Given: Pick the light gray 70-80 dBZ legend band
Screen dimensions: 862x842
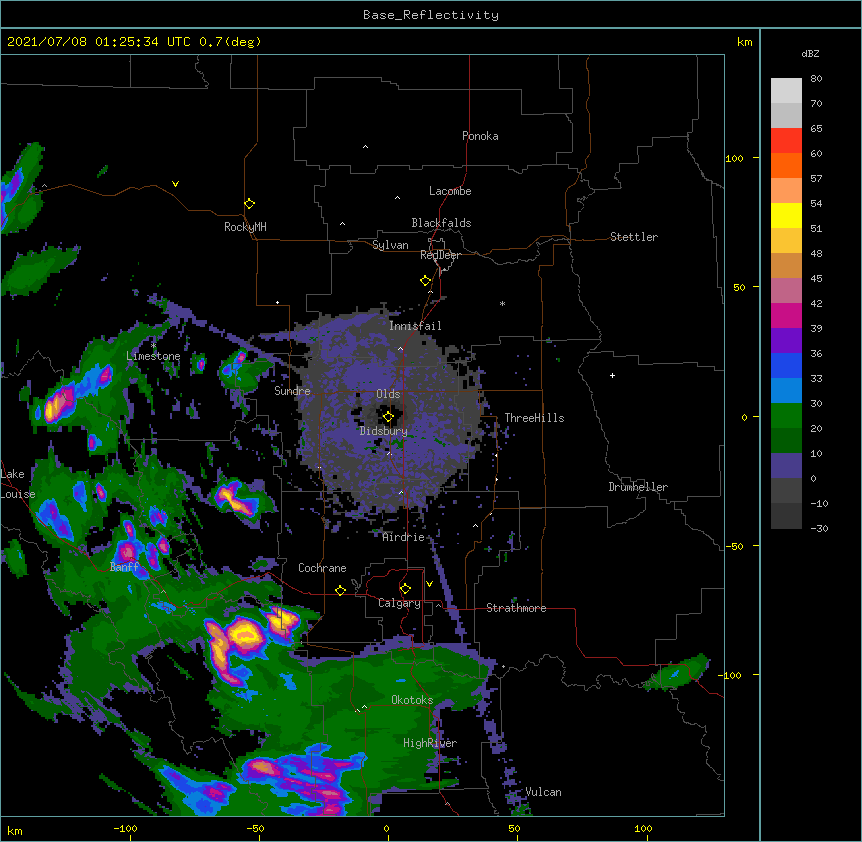Looking at the screenshot, I should pos(786,91).
